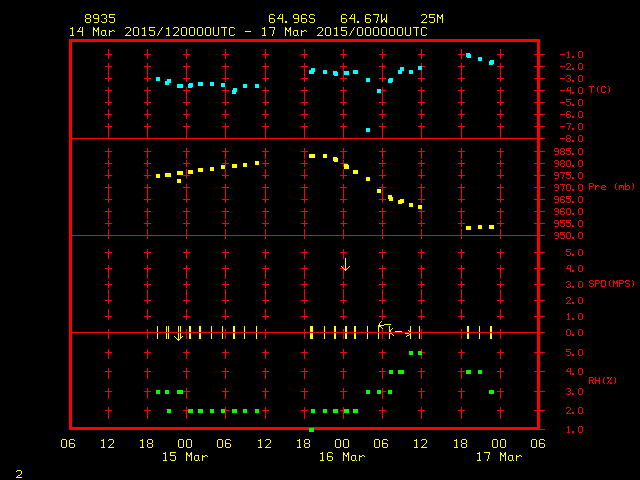The width and height of the screenshot is (640, 480).
Task: Click the latitude label "64.96S"
Action: (292, 19)
